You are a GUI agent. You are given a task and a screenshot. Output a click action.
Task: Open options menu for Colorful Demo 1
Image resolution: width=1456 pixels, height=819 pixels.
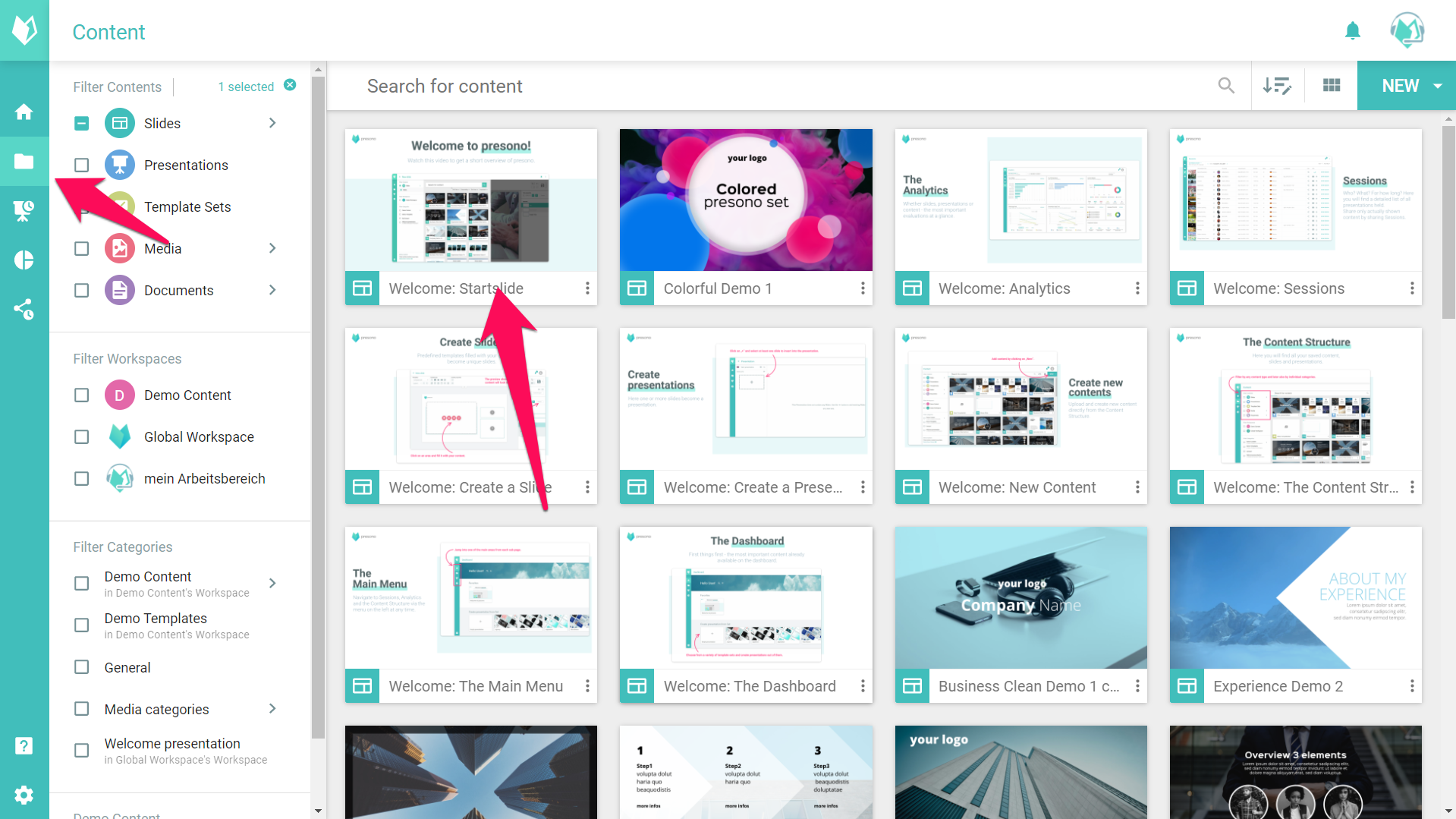tap(863, 288)
